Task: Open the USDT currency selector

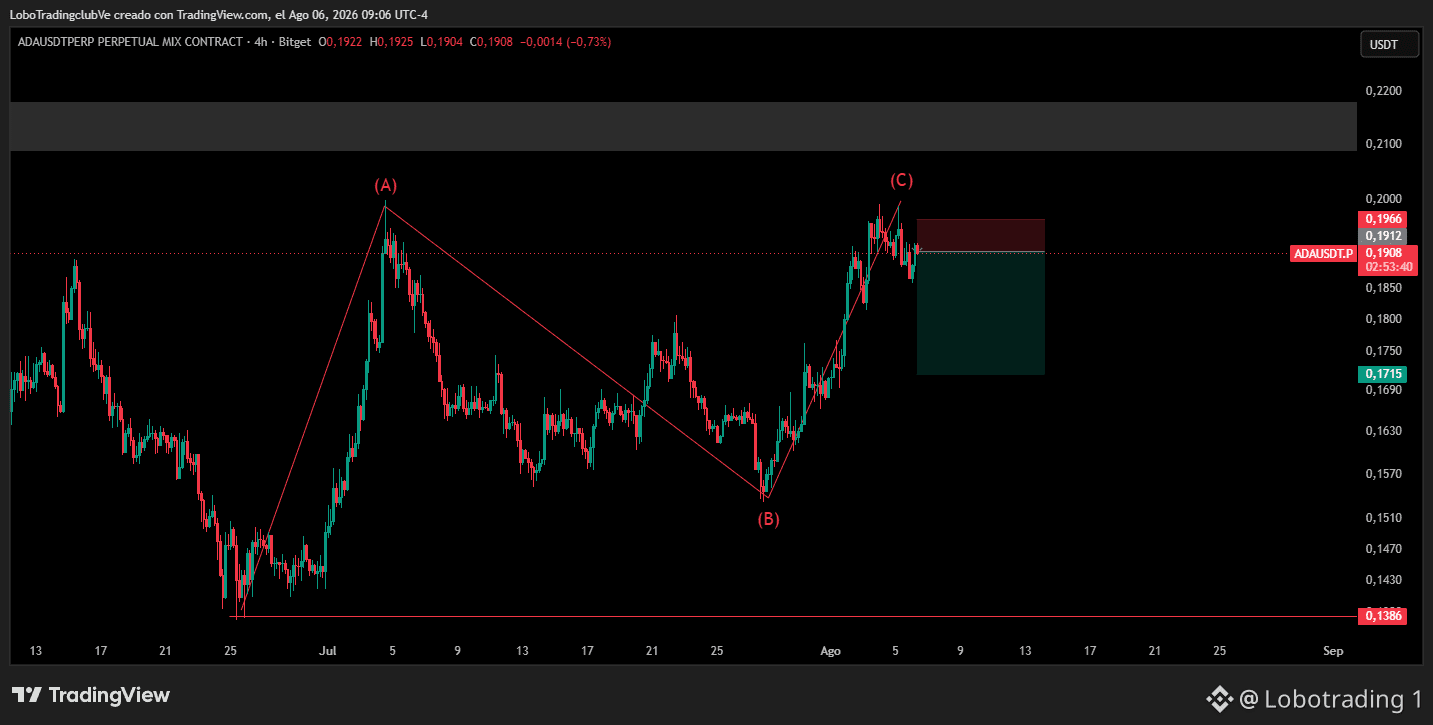Action: pyautogui.click(x=1389, y=45)
